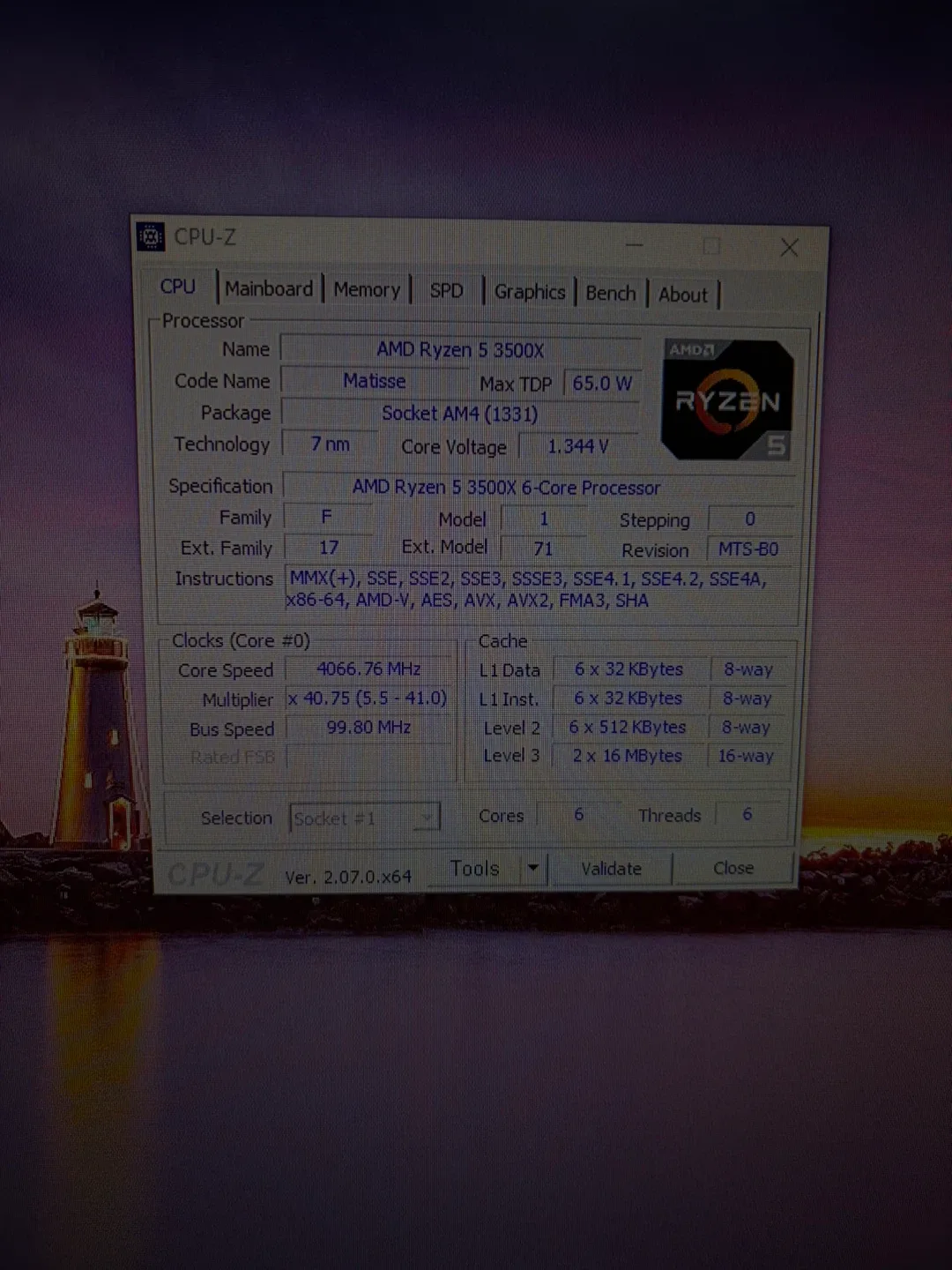Click the CPU-Z app icon in title bar
Image resolution: width=952 pixels, height=1270 pixels.
(151, 236)
